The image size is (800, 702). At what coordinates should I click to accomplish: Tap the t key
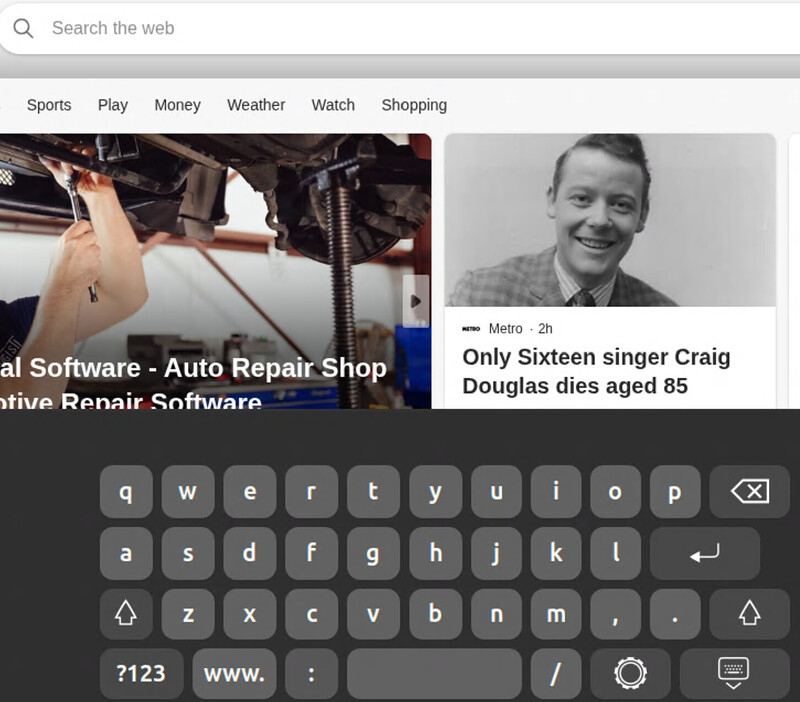(373, 492)
